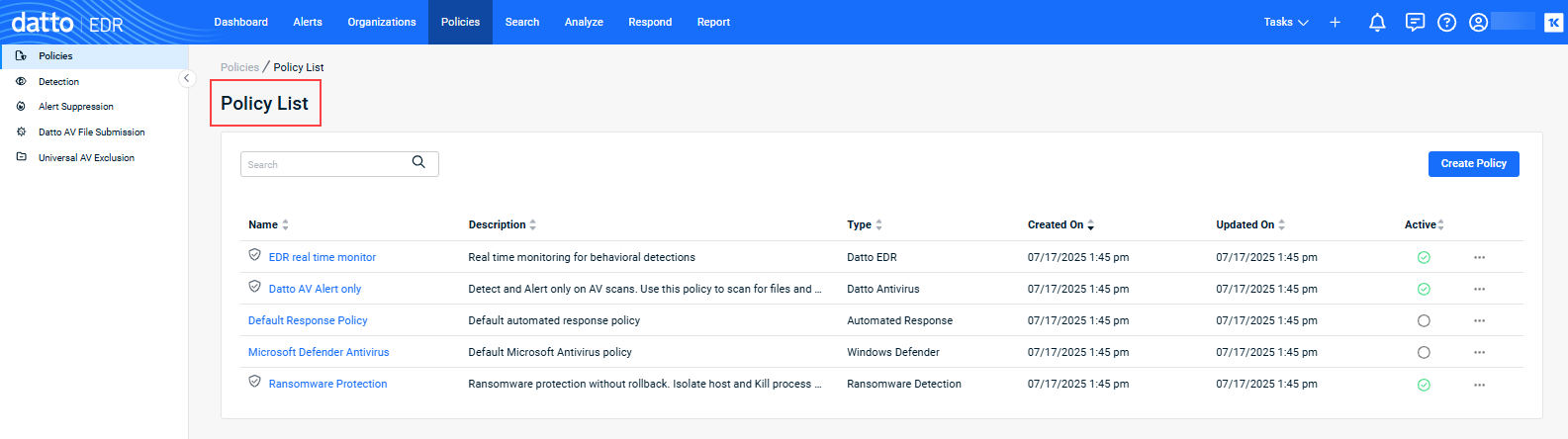Click the Datto EDR logo
1568x439 pixels.
[x=67, y=22]
